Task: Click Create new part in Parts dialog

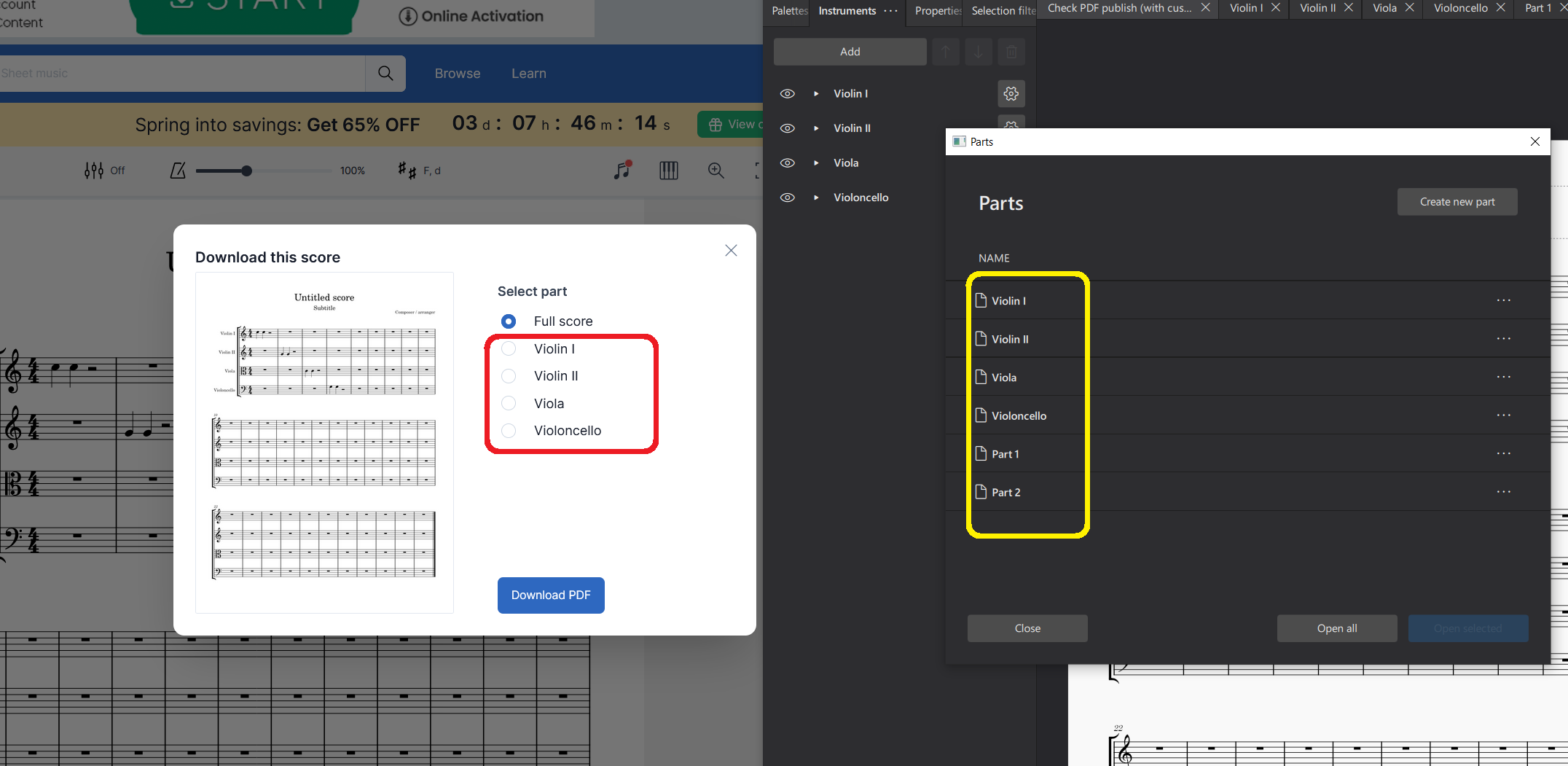Action: 1457,201
